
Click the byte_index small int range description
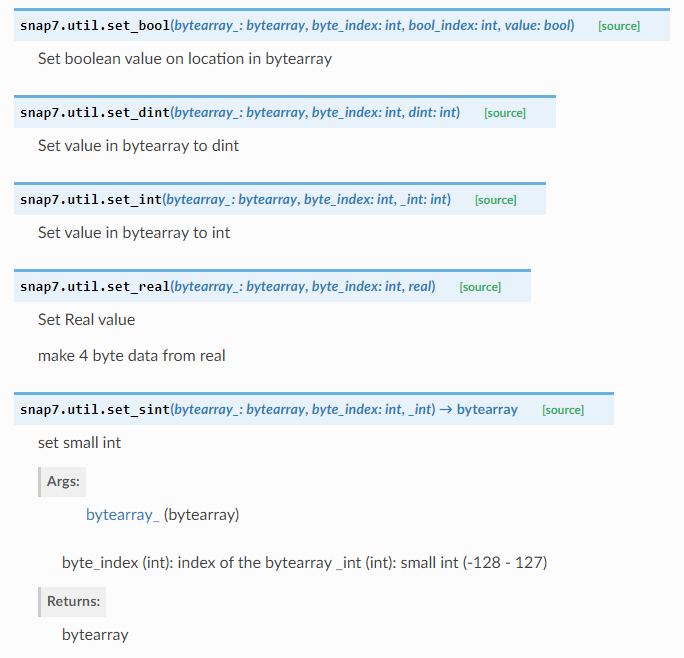coord(304,563)
